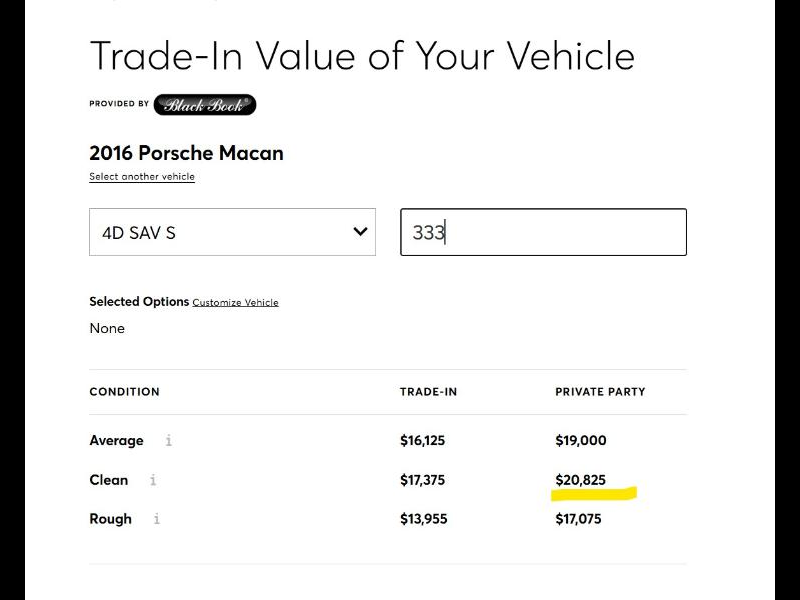This screenshot has width=800, height=600.
Task: Open the Select another vehicle link
Action: pos(141,176)
